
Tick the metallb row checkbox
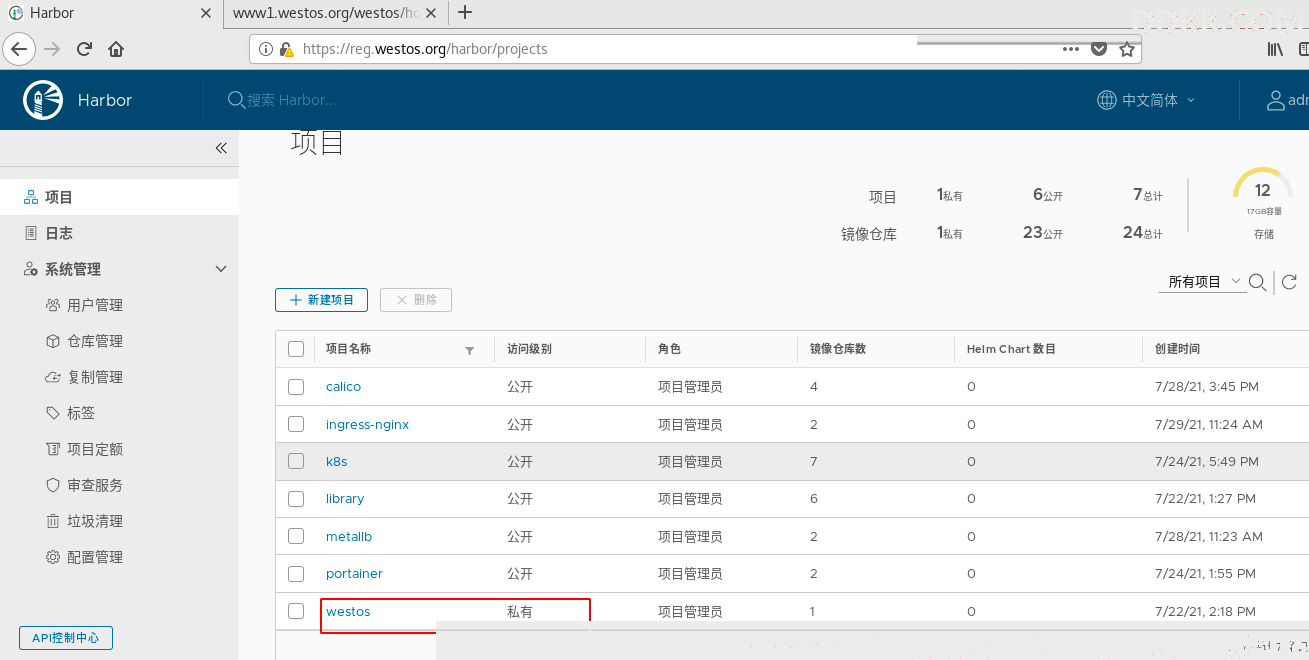(296, 536)
